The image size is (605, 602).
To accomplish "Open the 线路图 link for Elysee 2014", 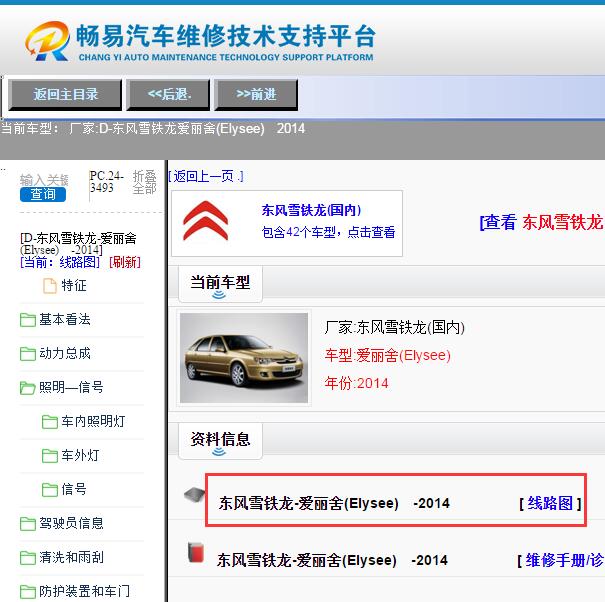I will [x=550, y=503].
